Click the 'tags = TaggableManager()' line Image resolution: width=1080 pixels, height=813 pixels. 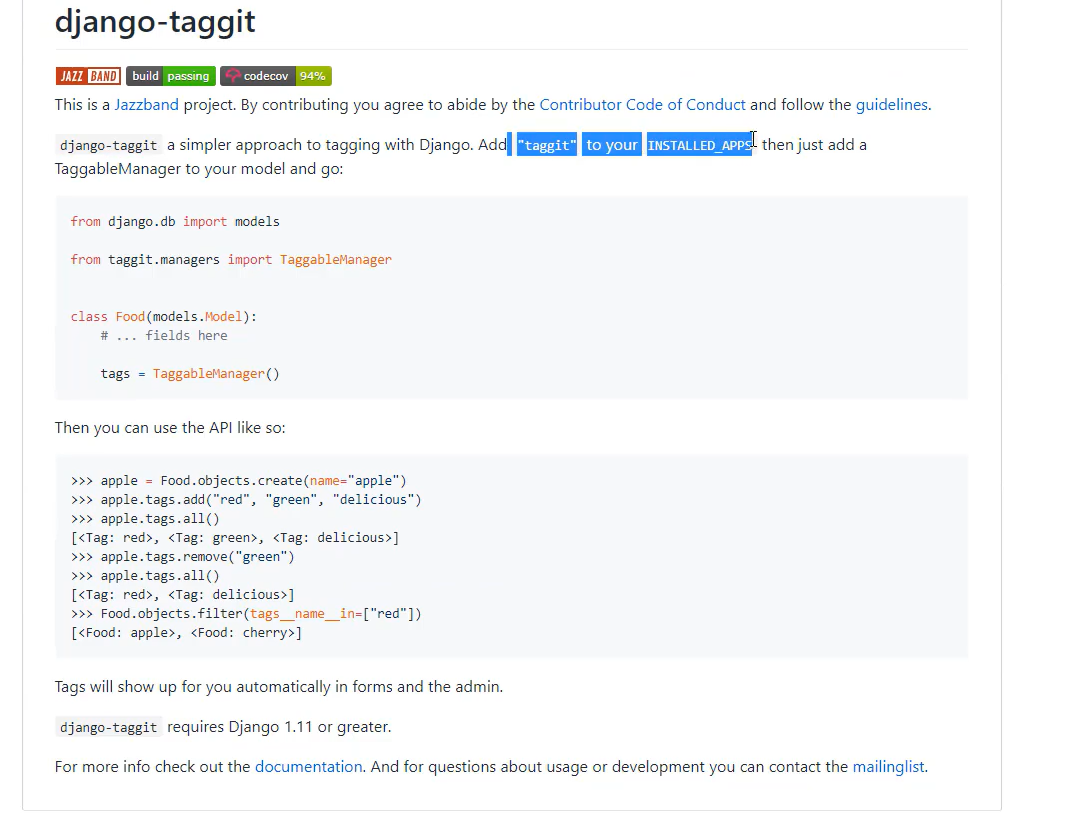190,373
